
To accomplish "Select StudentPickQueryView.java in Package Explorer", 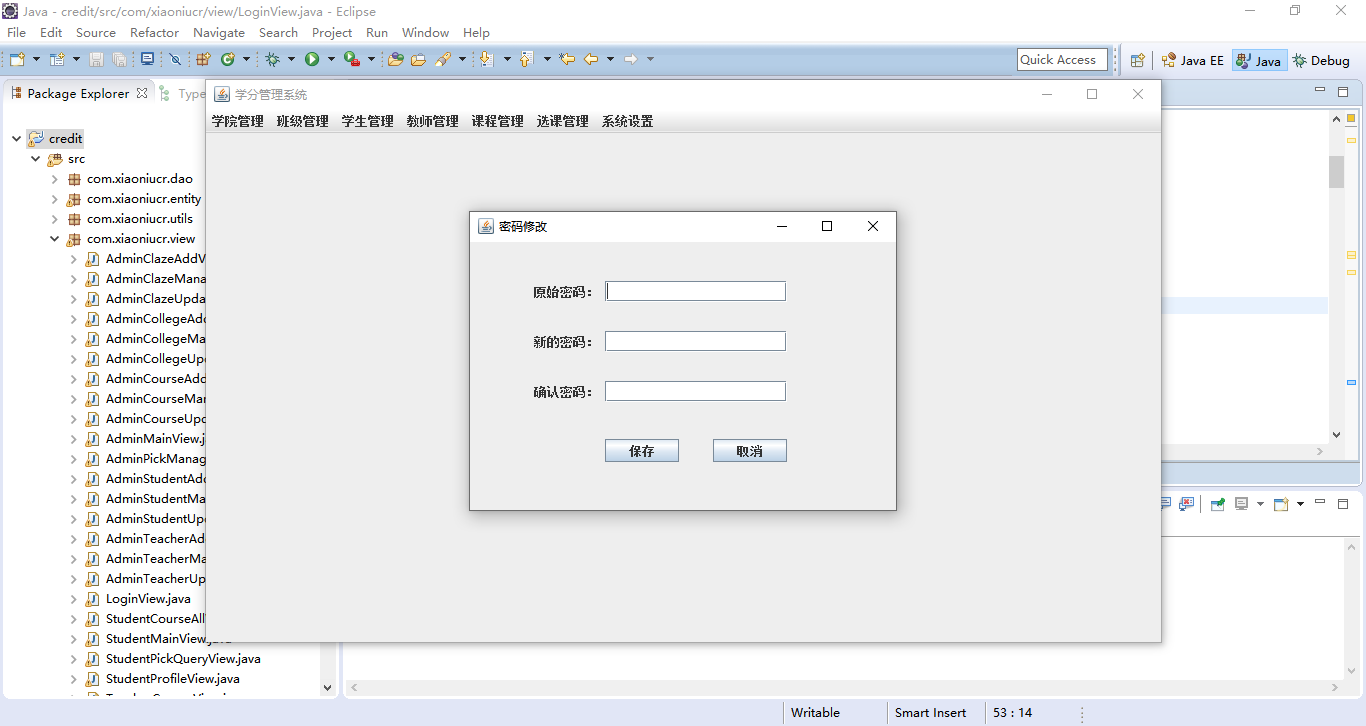I will (183, 659).
